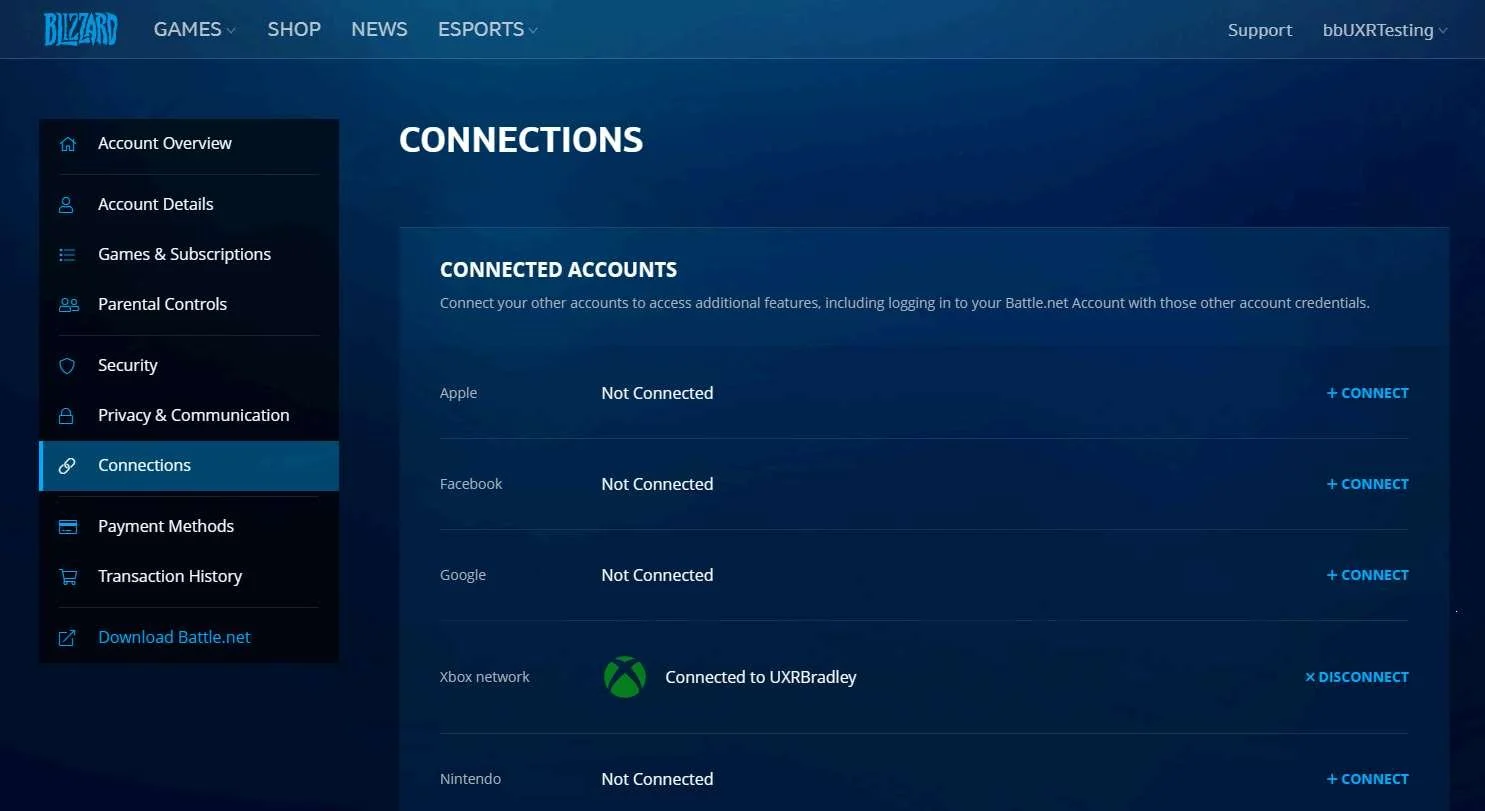Click the 'CONNECTIONS' page title
Screen dimensions: 1485x811
tap(521, 140)
